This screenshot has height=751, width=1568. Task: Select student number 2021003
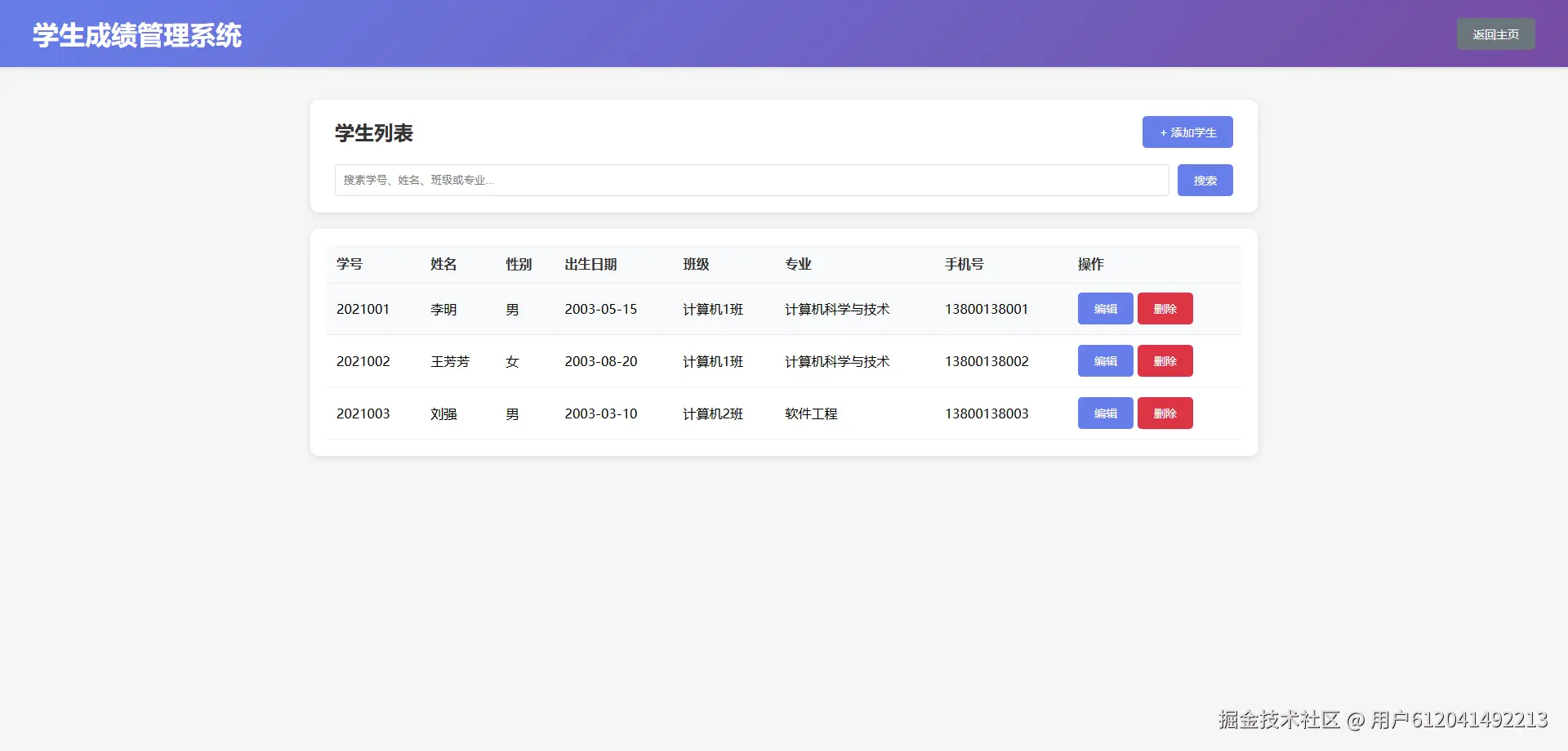363,413
